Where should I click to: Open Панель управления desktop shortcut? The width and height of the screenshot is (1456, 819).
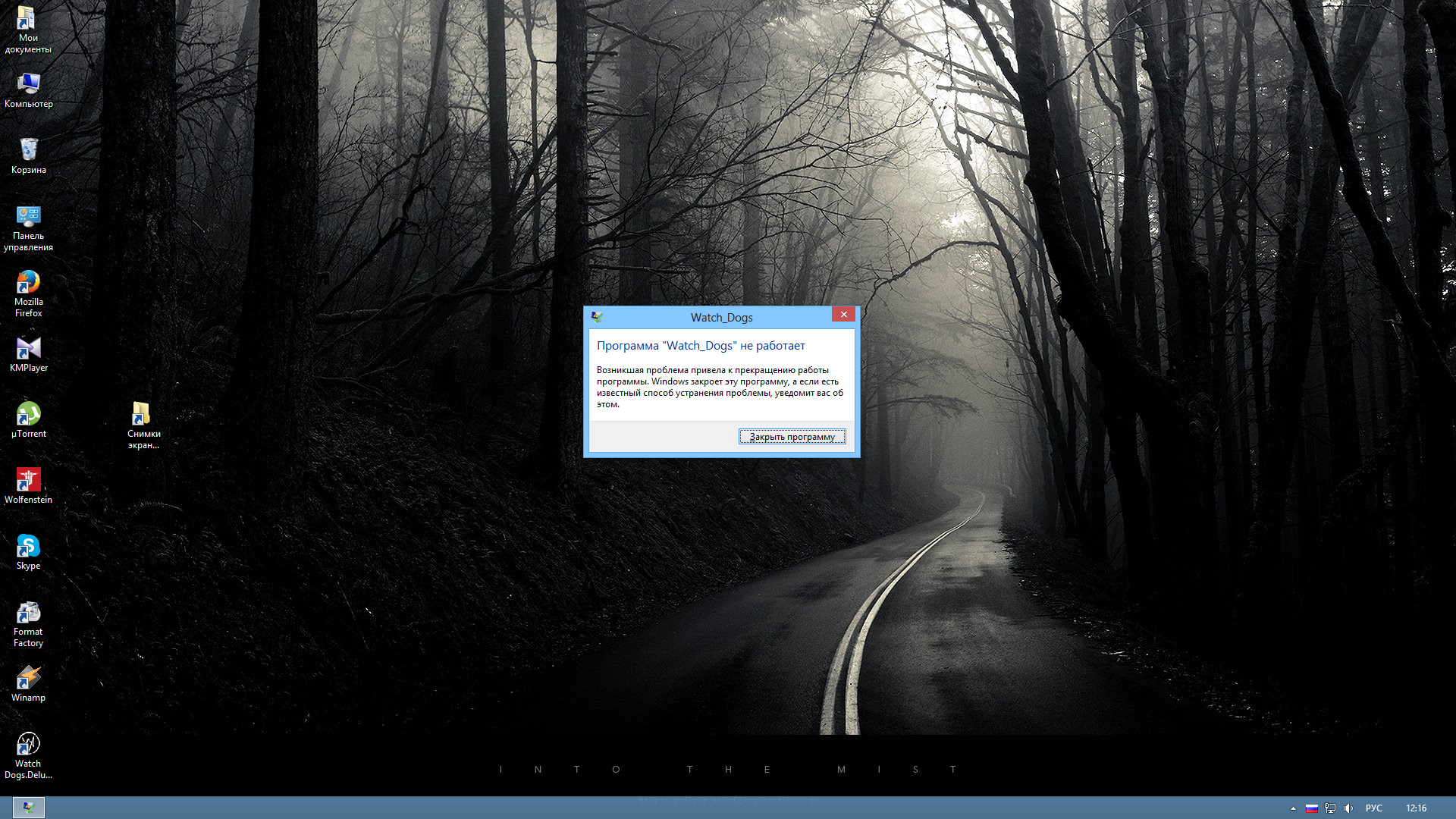pos(28,227)
